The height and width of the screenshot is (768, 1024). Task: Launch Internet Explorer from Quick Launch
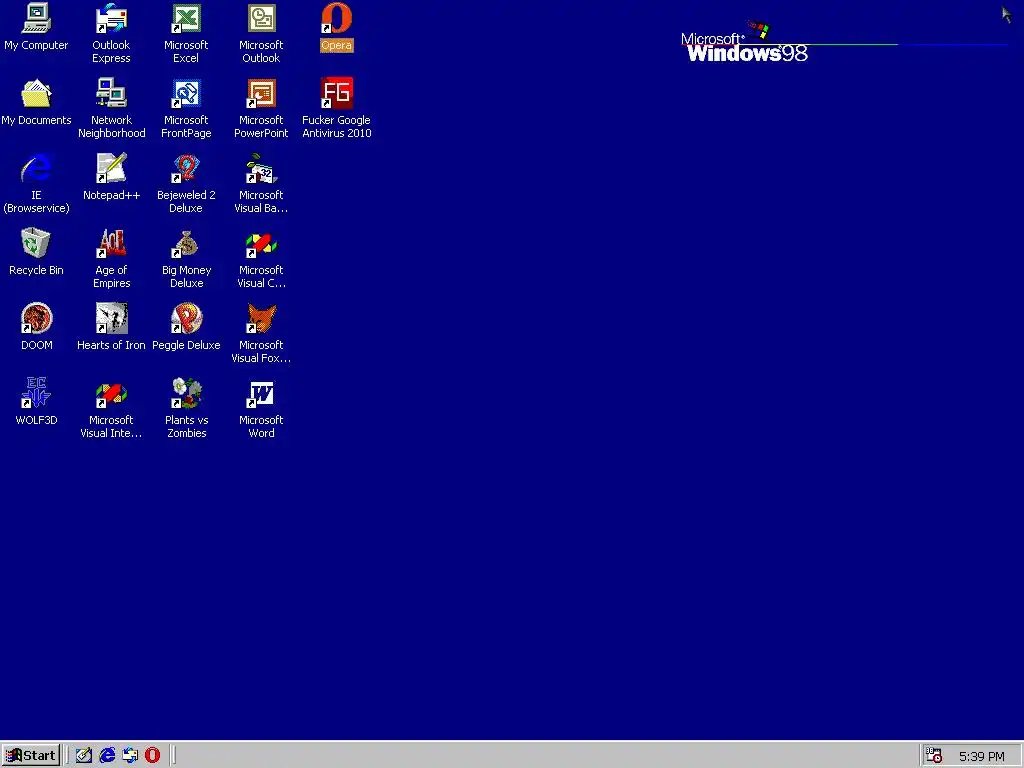107,755
